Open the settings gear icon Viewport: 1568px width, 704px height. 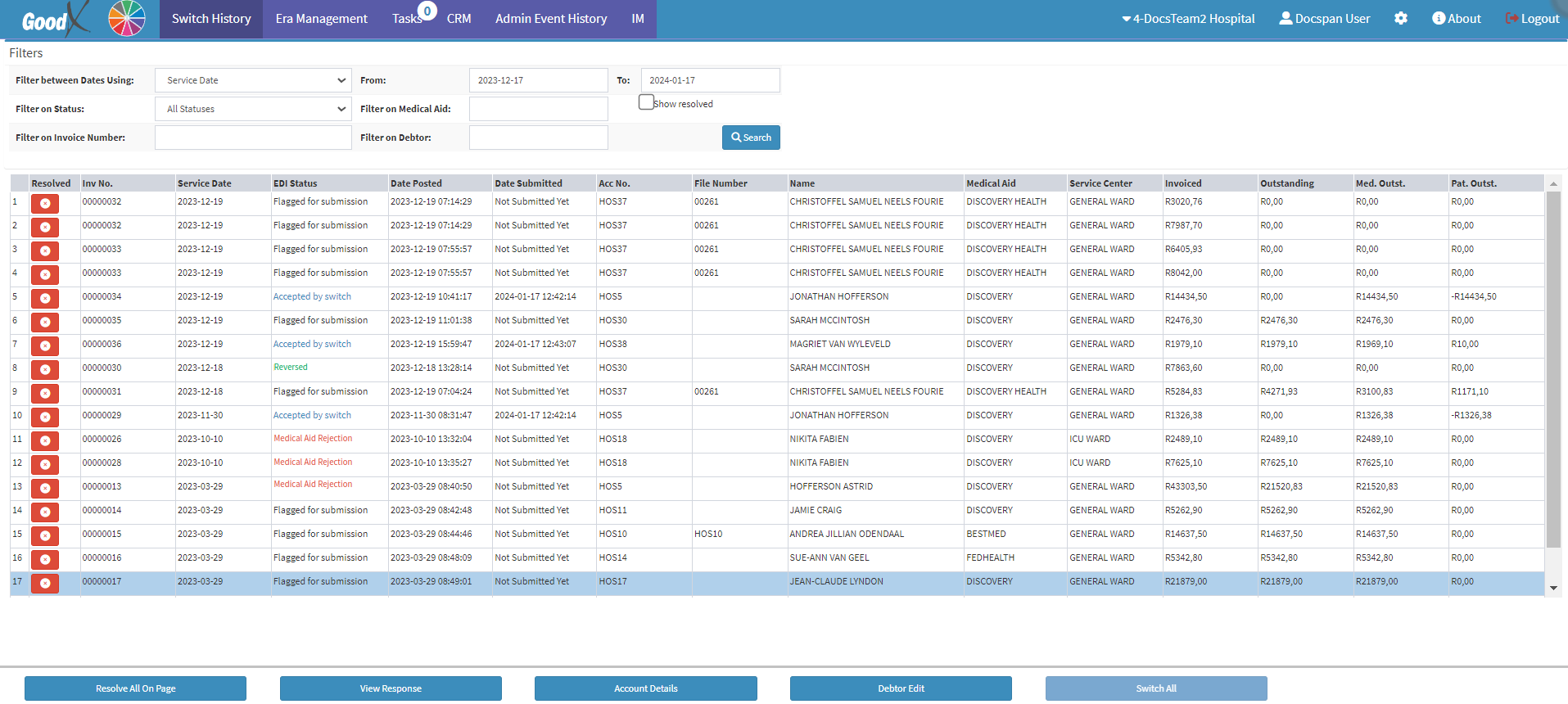[1401, 18]
